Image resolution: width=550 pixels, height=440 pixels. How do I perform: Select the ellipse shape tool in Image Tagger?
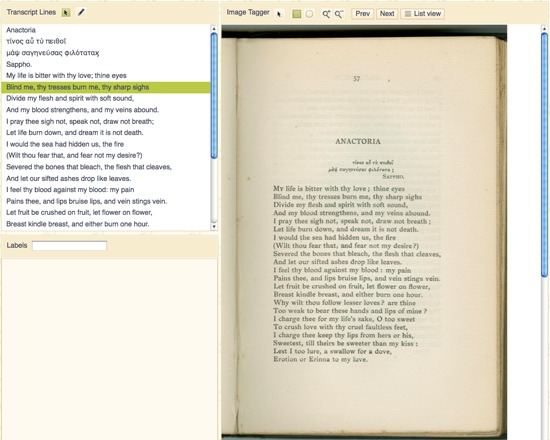(309, 14)
